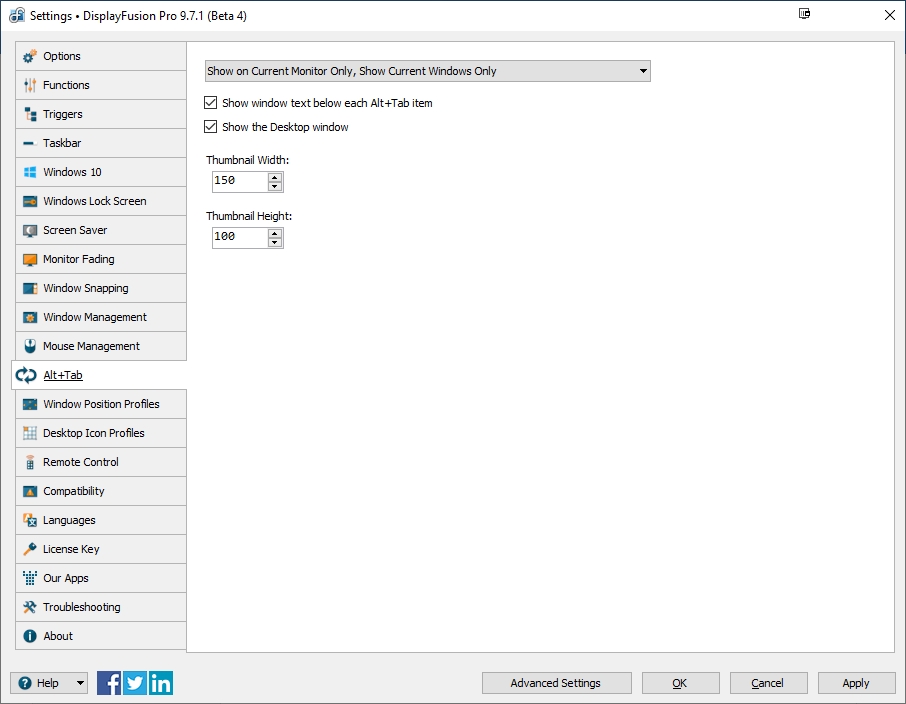Image resolution: width=906 pixels, height=704 pixels.
Task: Uncheck Show the Desktop window
Action: coord(211,127)
